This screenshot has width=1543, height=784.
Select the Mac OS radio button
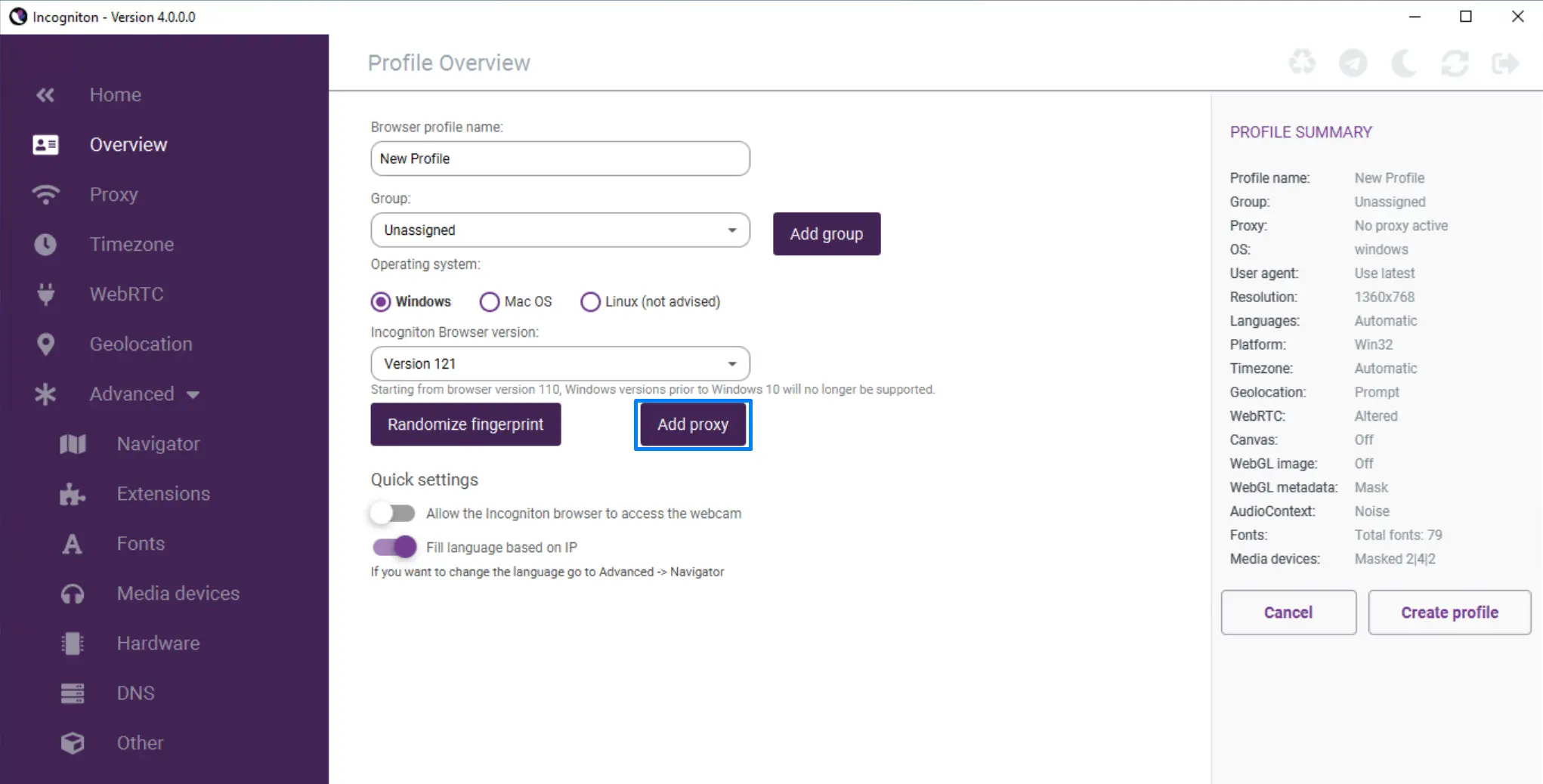coord(489,302)
